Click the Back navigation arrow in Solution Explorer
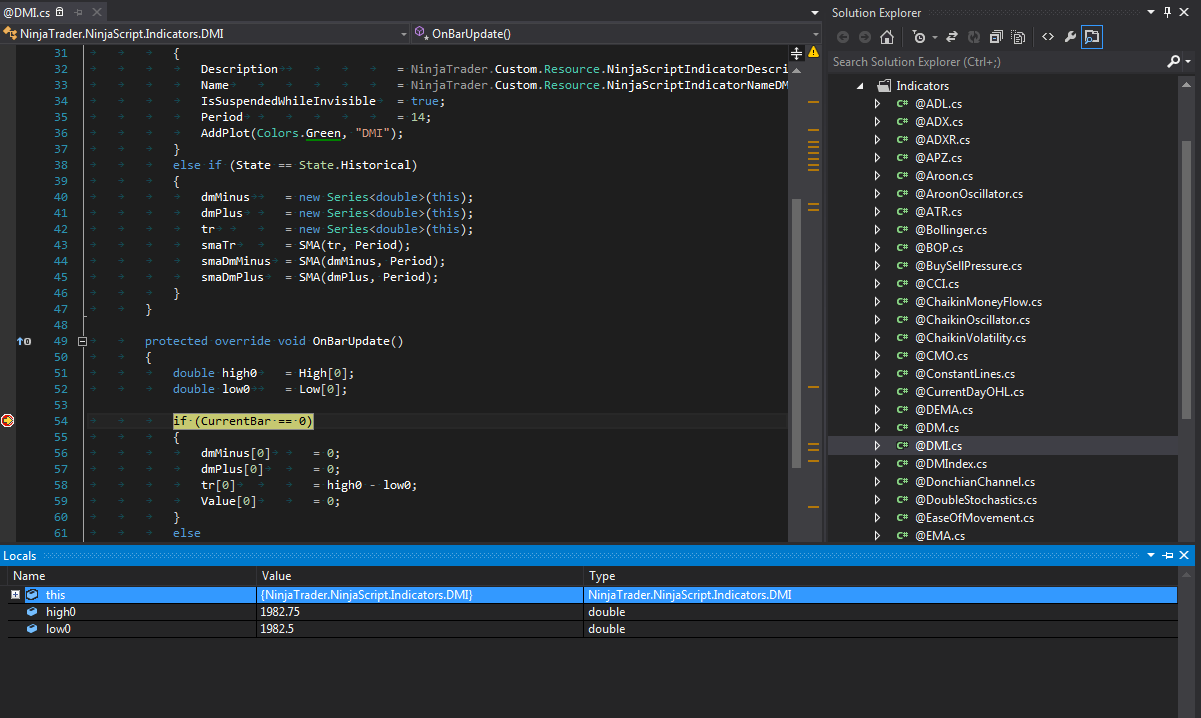This screenshot has height=718, width=1201. tap(843, 37)
